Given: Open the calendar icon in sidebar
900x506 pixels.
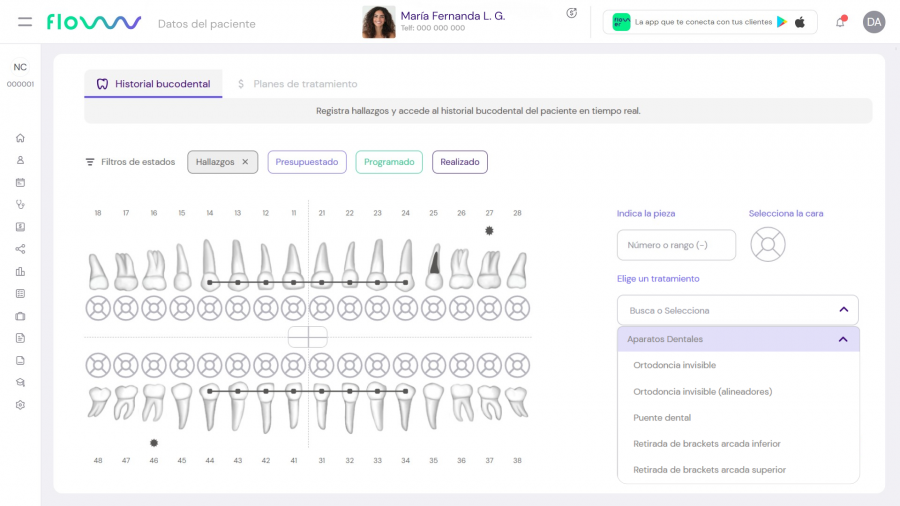Looking at the screenshot, I should click(20, 182).
